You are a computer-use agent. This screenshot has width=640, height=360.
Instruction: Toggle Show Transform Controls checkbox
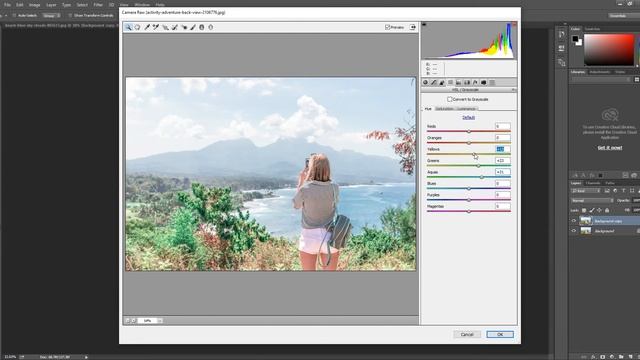tap(70, 16)
